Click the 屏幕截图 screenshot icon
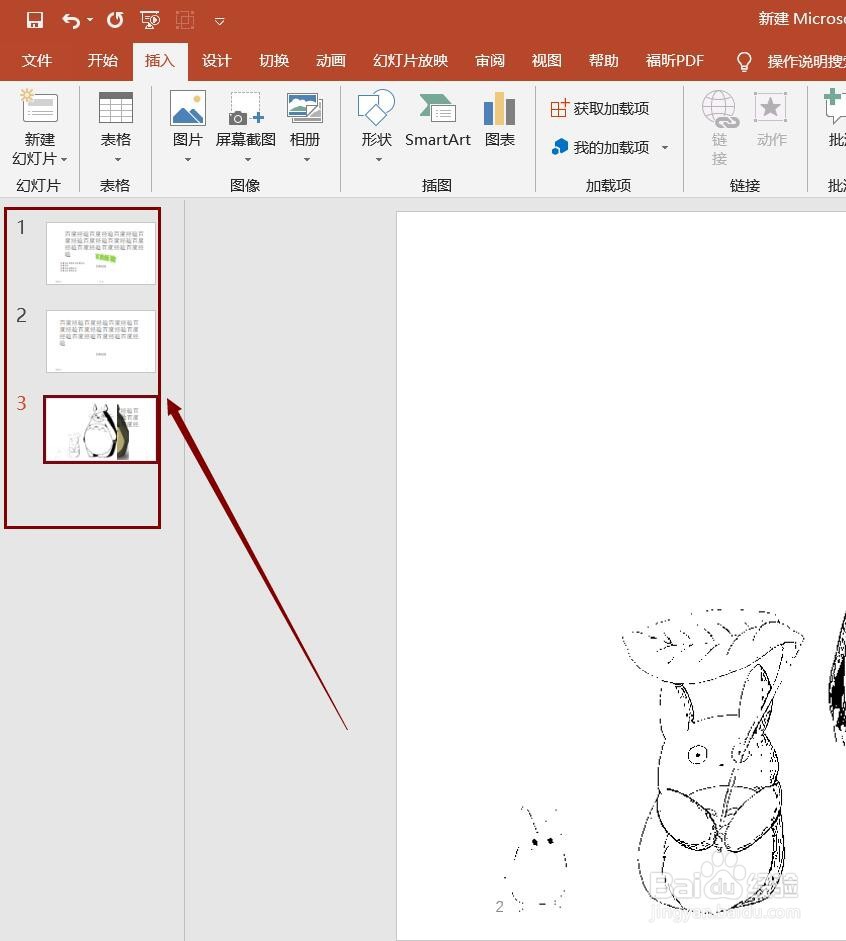 click(246, 108)
